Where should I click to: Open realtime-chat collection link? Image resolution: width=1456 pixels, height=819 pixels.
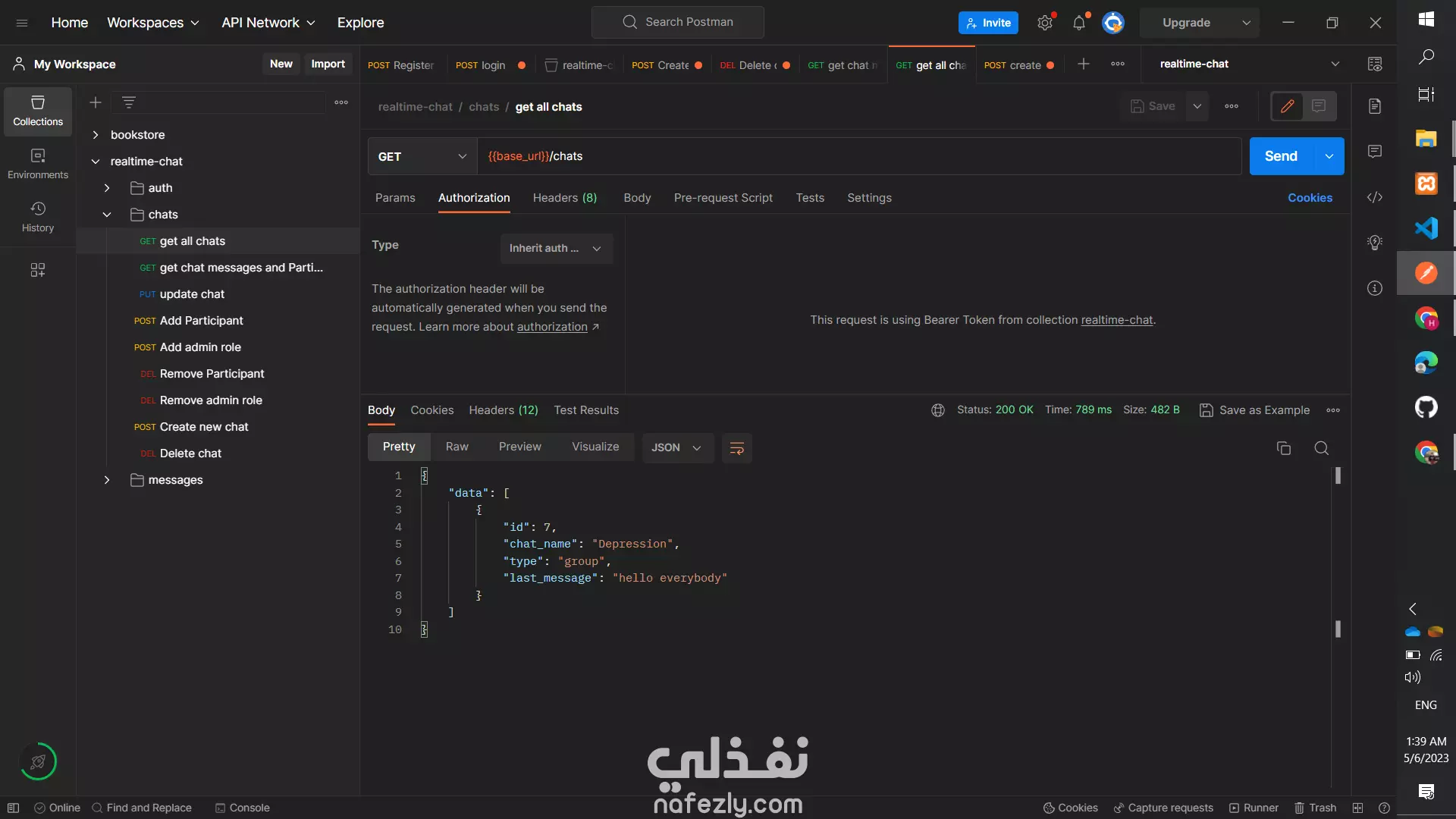click(x=1117, y=320)
